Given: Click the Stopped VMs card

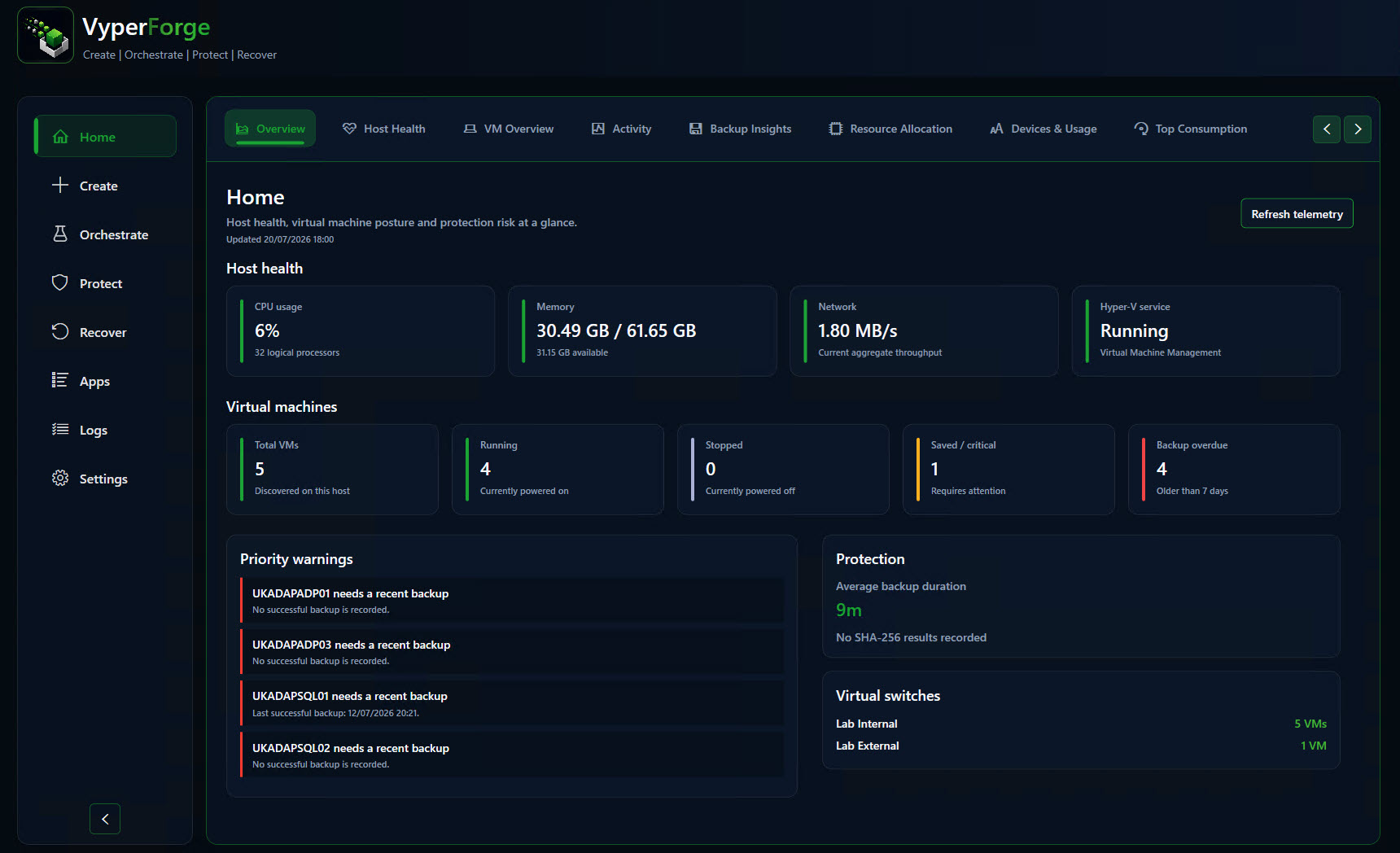Looking at the screenshot, I should (783, 469).
